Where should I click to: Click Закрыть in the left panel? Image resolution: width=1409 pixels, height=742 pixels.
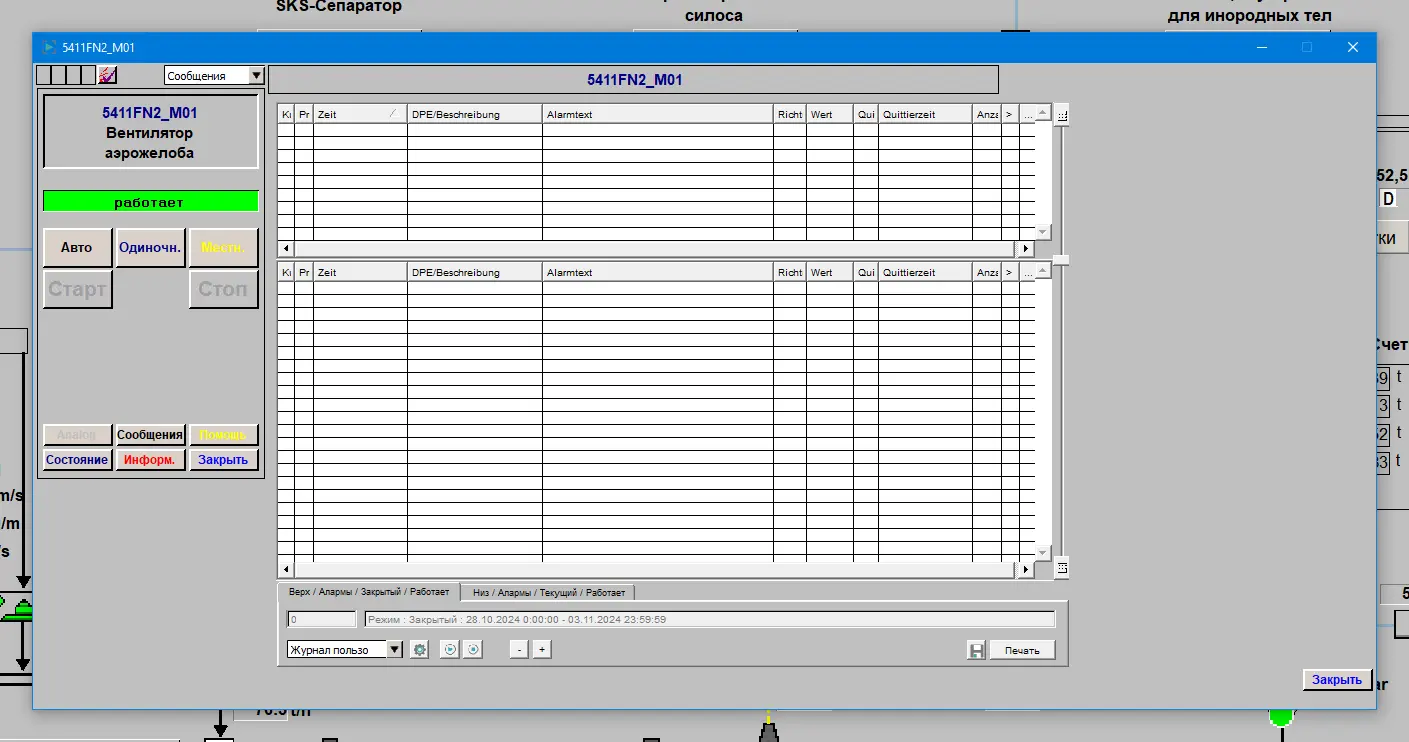(223, 460)
